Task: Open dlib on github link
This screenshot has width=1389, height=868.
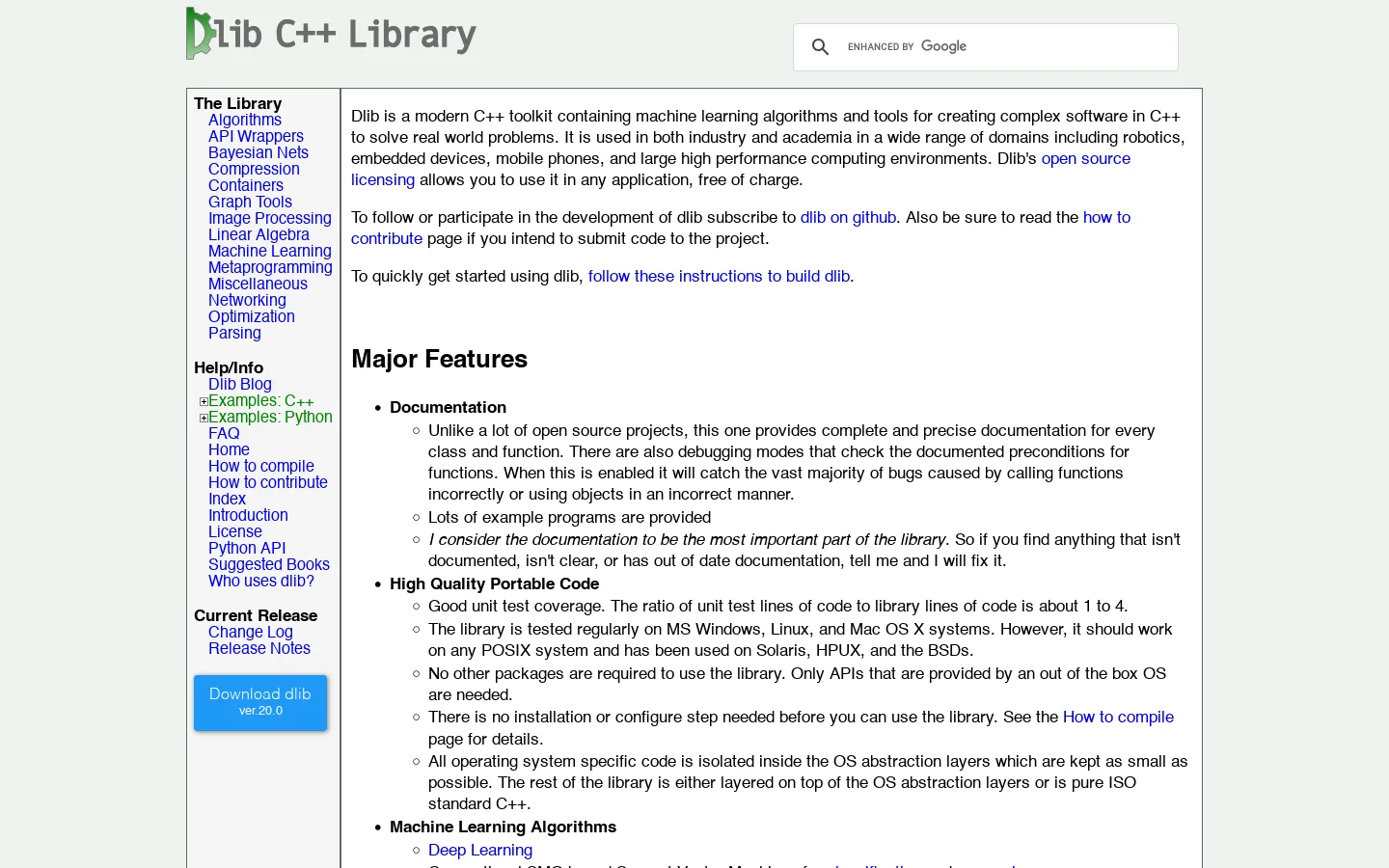Action: 848,217
